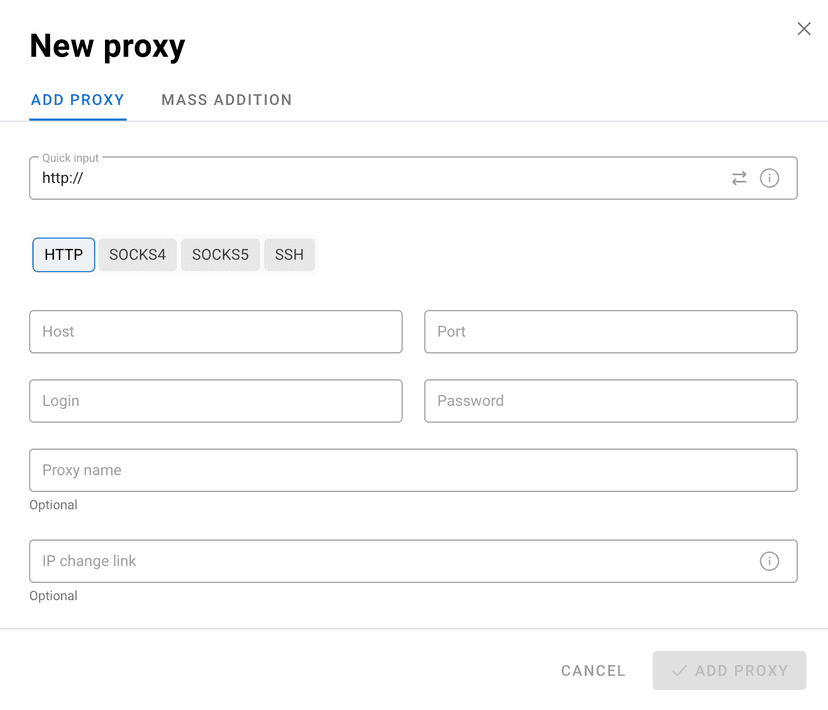Close the New proxy dialog
Viewport: 828px width, 710px height.
pos(804,29)
